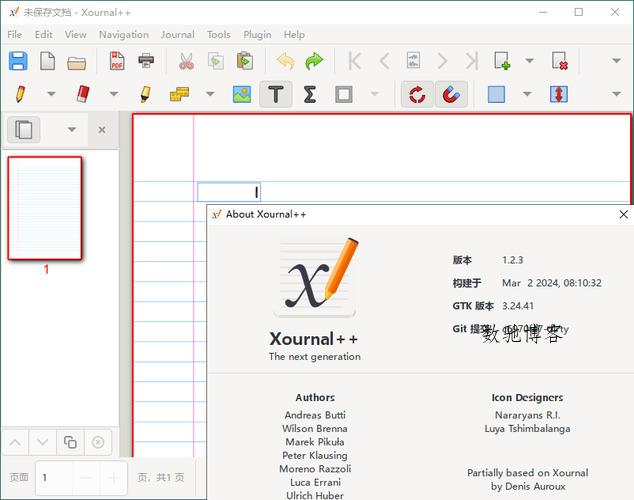Viewport: 634px width, 500px height.
Task: Click the text box on the page
Action: [229, 192]
